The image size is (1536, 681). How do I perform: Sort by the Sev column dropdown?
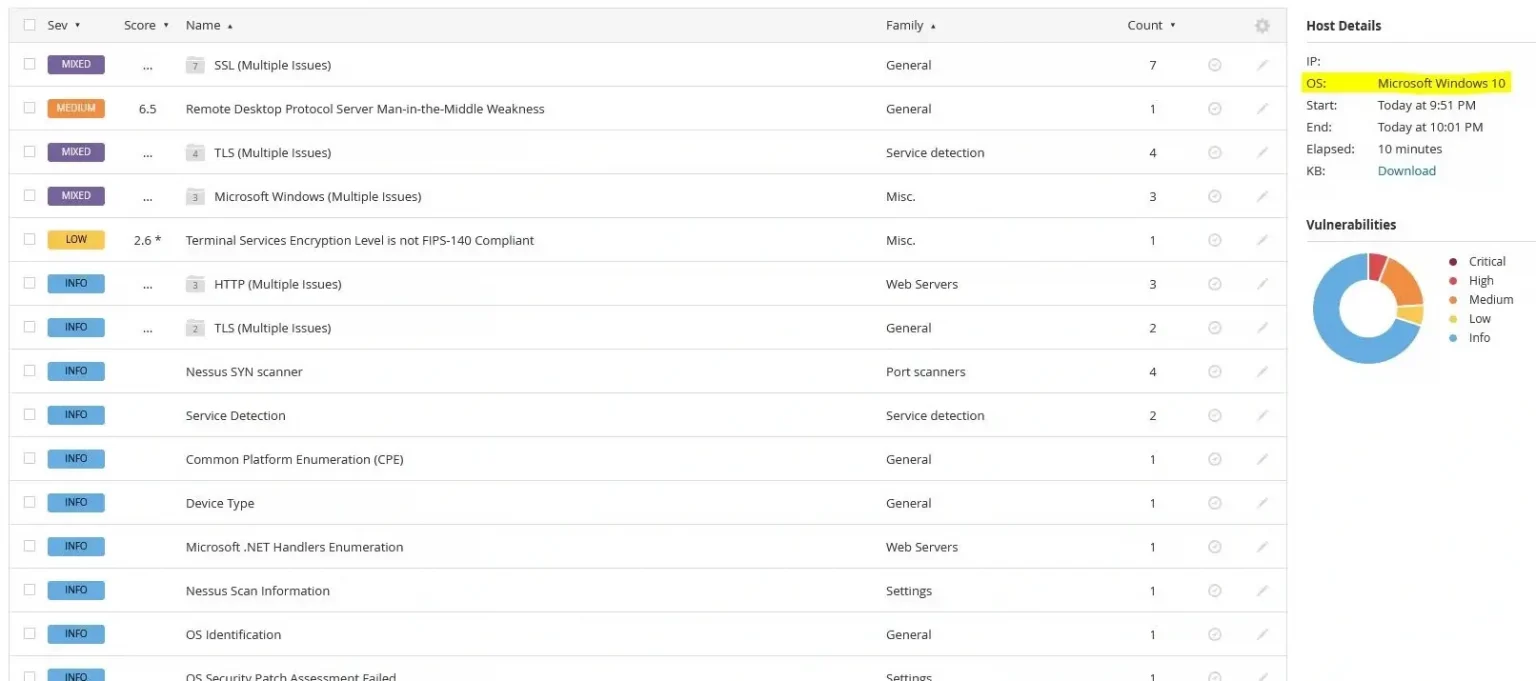[64, 25]
